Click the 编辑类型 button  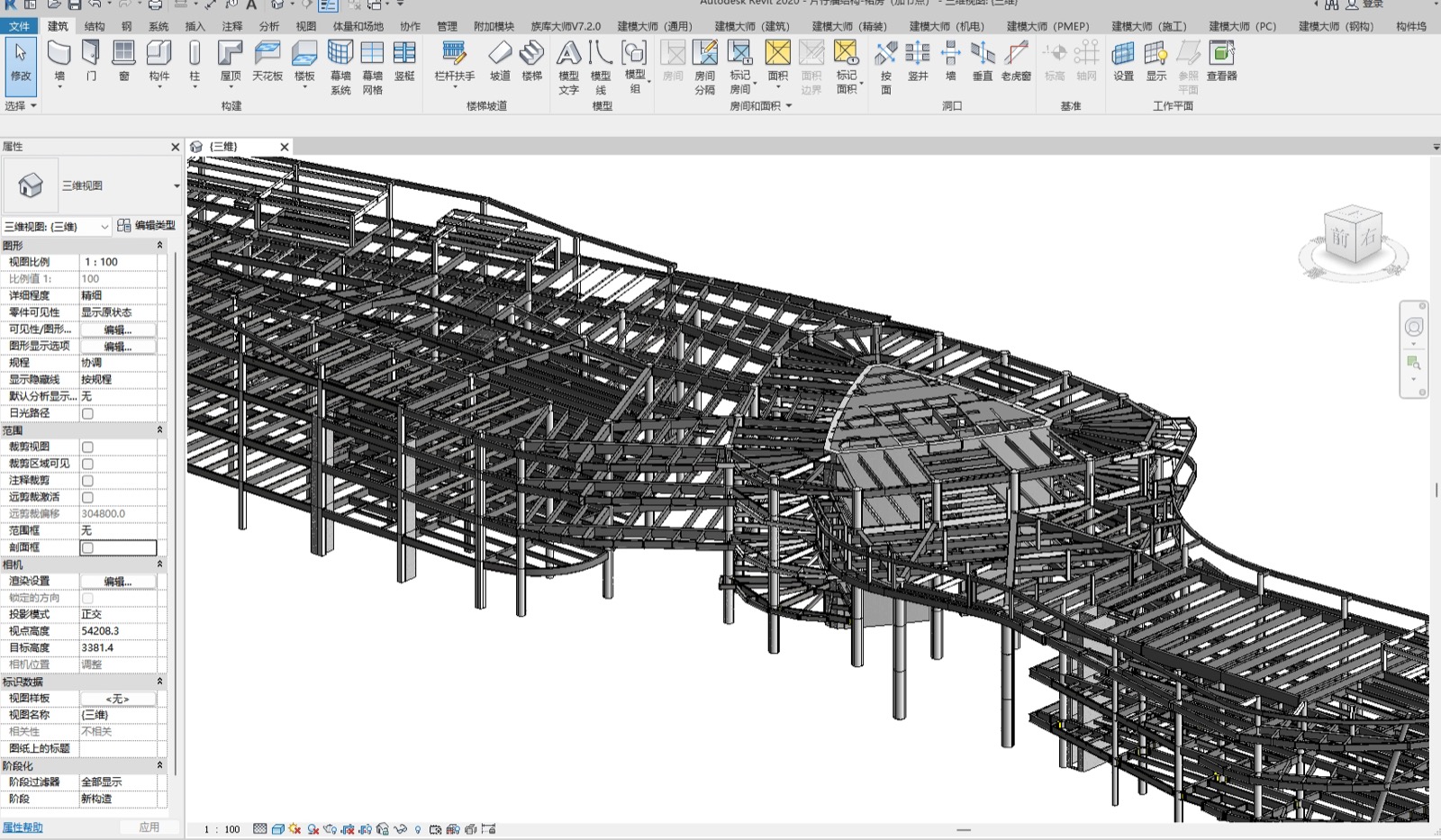(147, 225)
